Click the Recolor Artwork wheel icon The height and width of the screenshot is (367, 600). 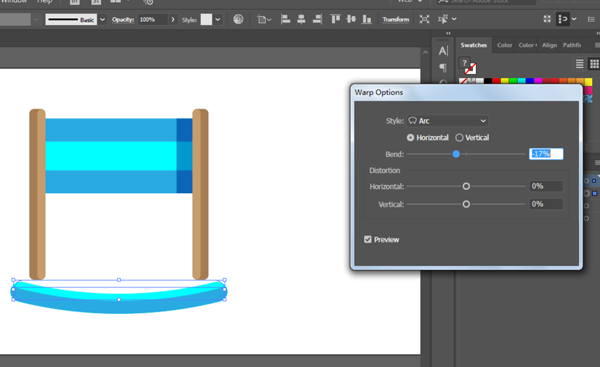pyautogui.click(x=238, y=19)
